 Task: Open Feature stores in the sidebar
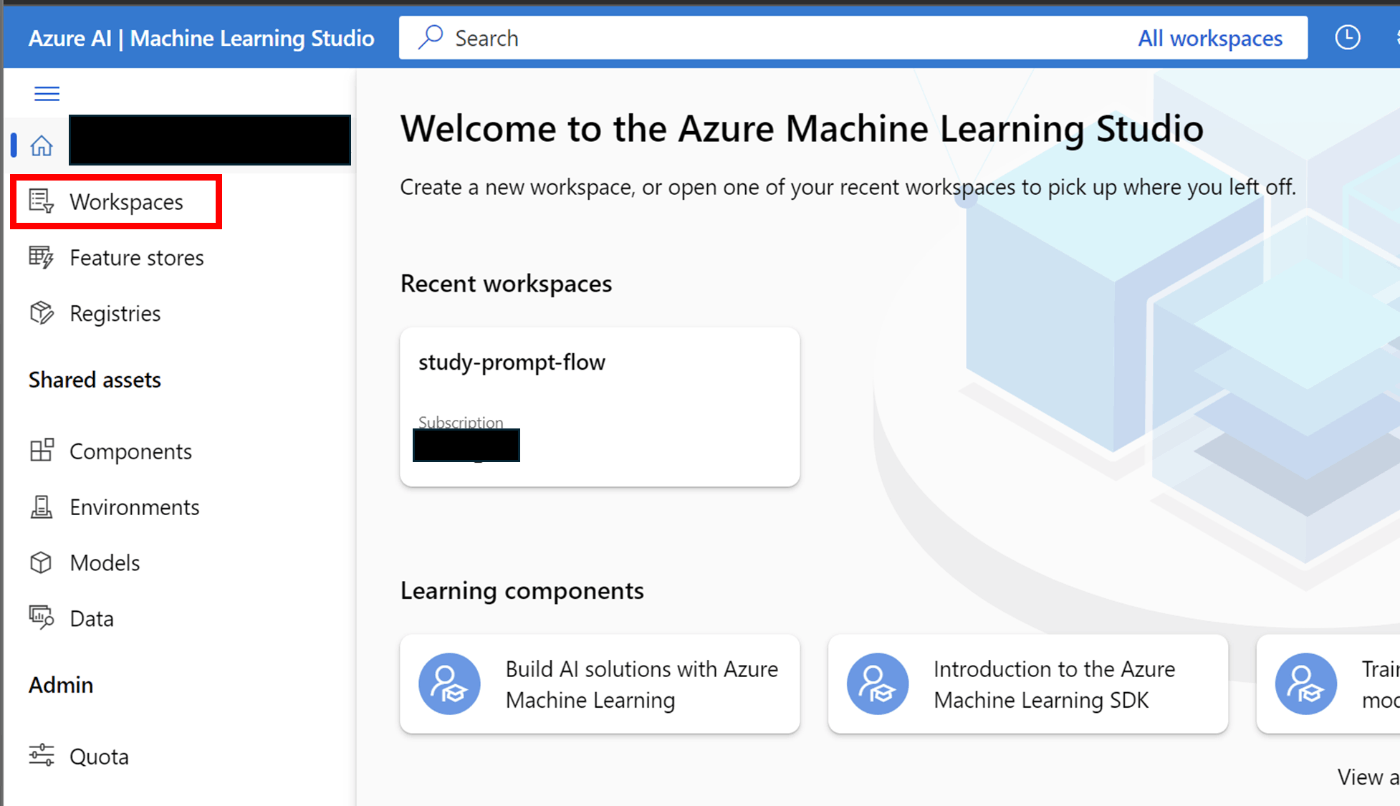click(x=136, y=258)
